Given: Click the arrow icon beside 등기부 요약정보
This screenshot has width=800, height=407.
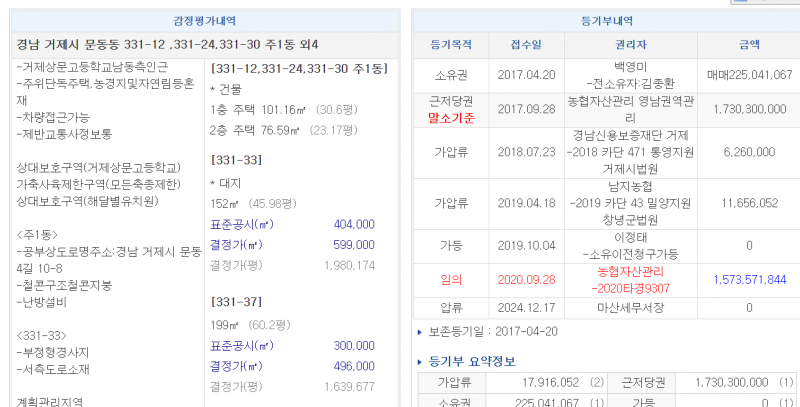Looking at the screenshot, I should [419, 359].
